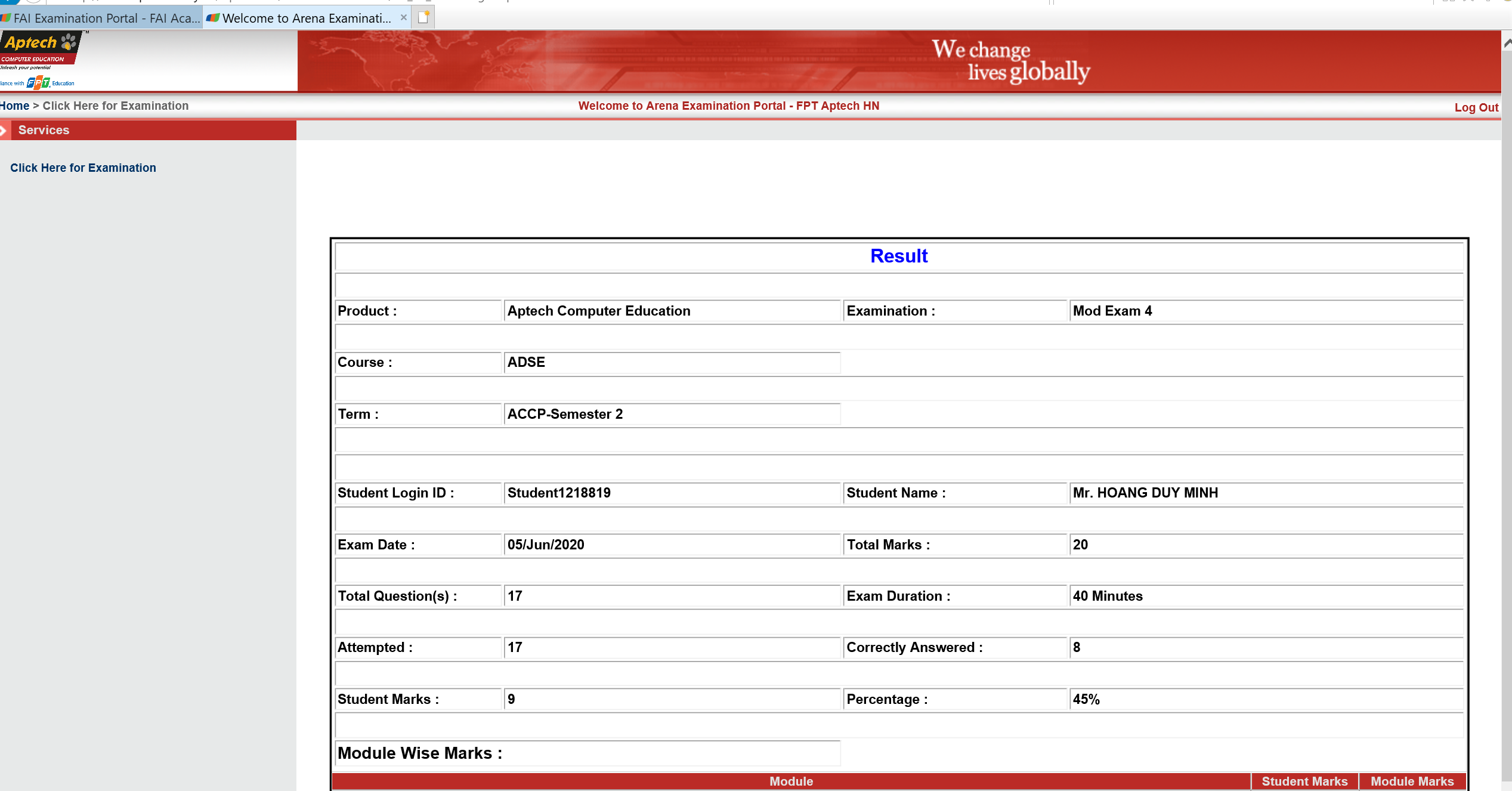Click the Correctly Answered label
This screenshot has width=1512, height=791.
[x=914, y=647]
